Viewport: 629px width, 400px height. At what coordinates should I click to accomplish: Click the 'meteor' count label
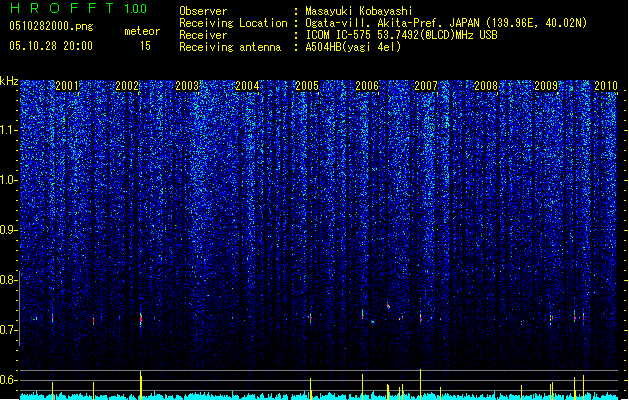(142, 31)
